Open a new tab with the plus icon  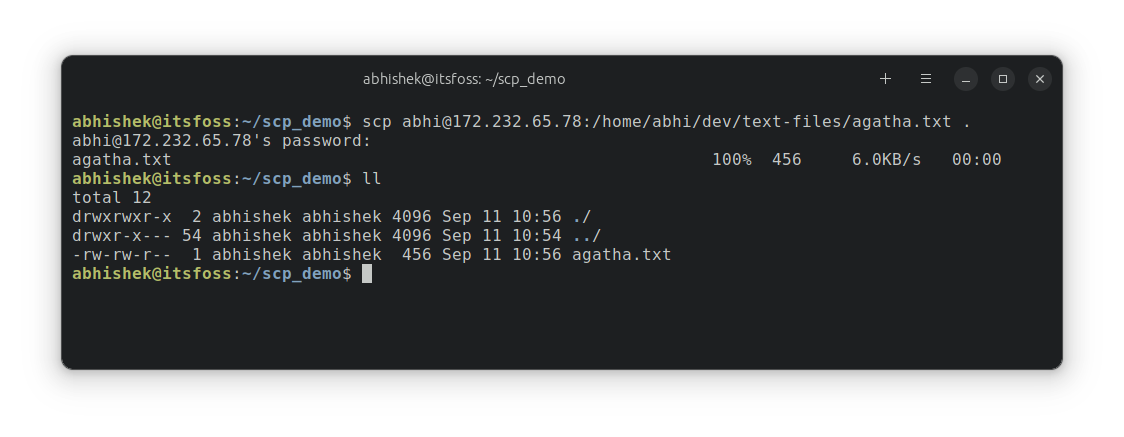click(885, 78)
